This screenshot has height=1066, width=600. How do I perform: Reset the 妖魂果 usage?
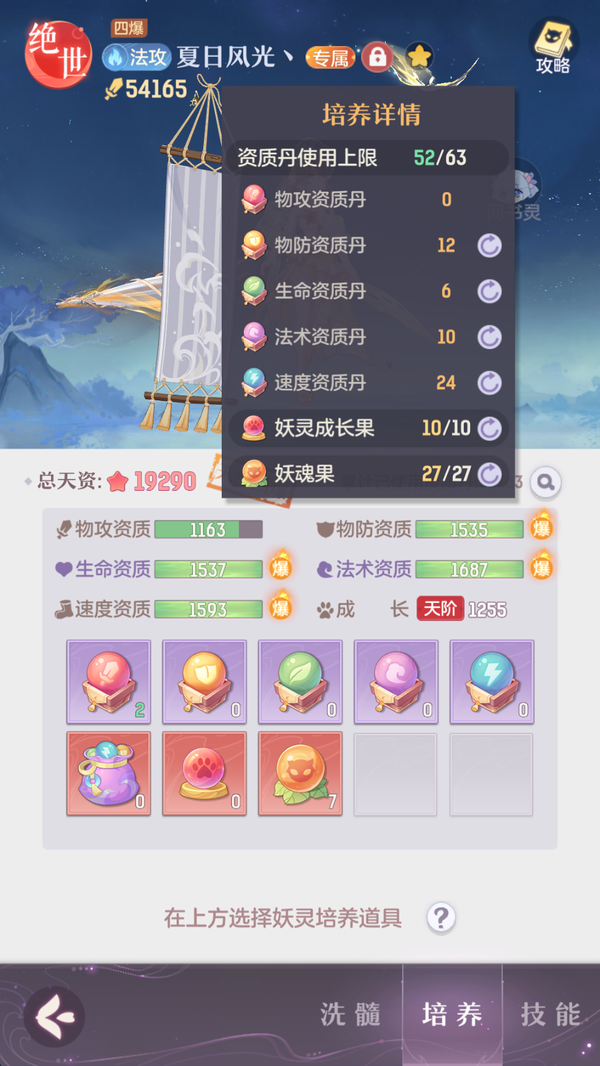[x=489, y=474]
